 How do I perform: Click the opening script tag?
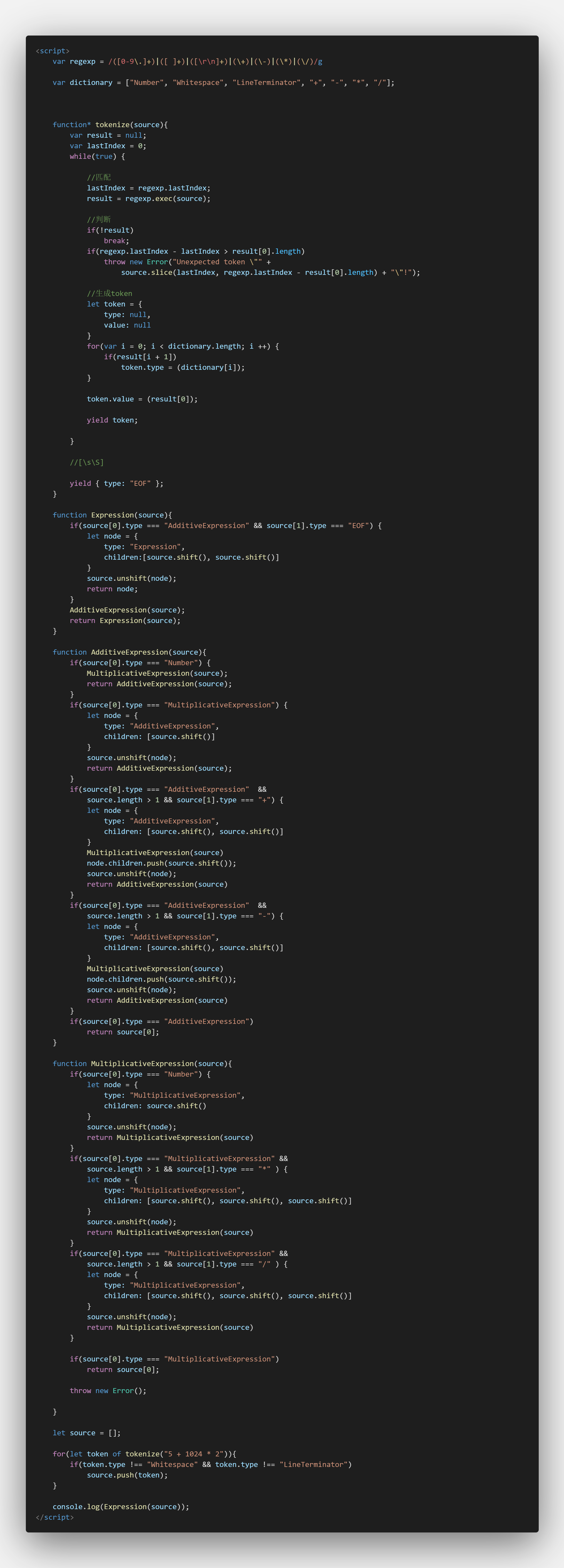click(x=53, y=51)
